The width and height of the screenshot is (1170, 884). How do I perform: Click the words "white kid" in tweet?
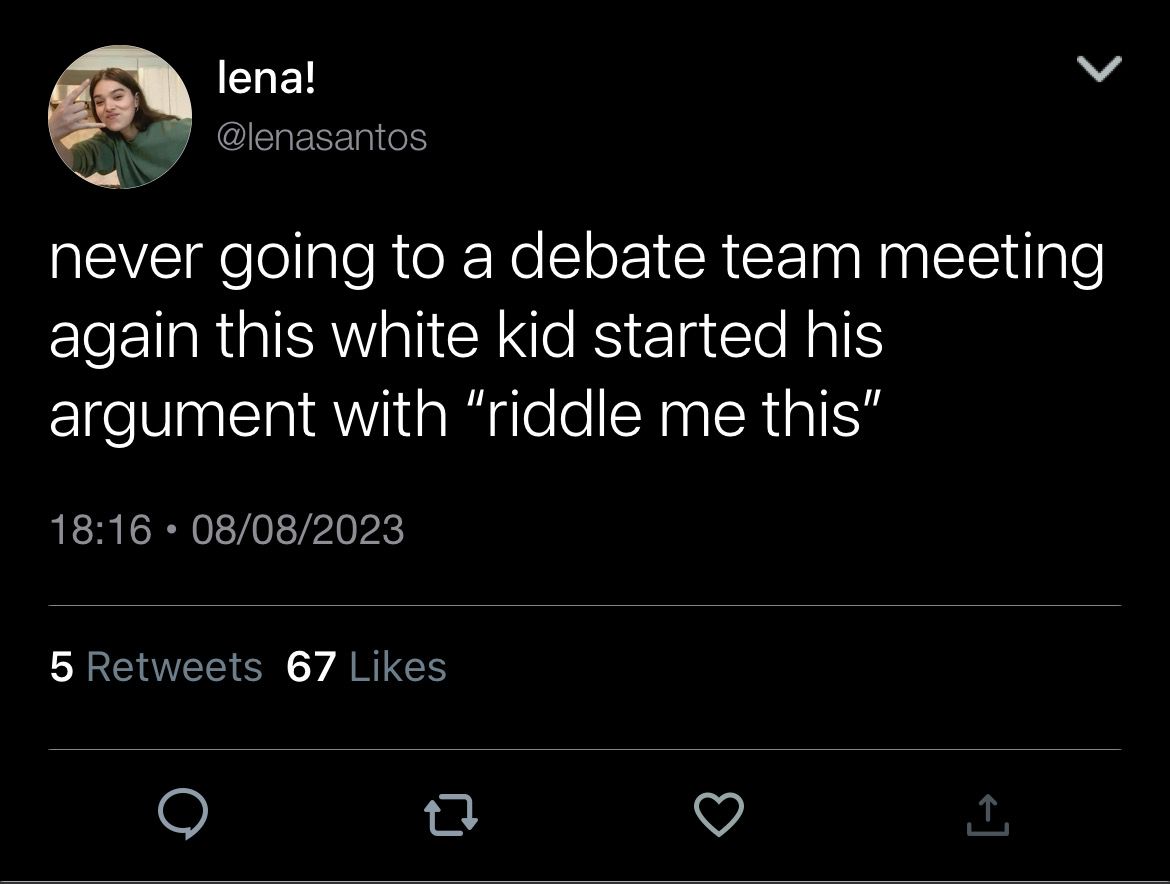coord(453,335)
